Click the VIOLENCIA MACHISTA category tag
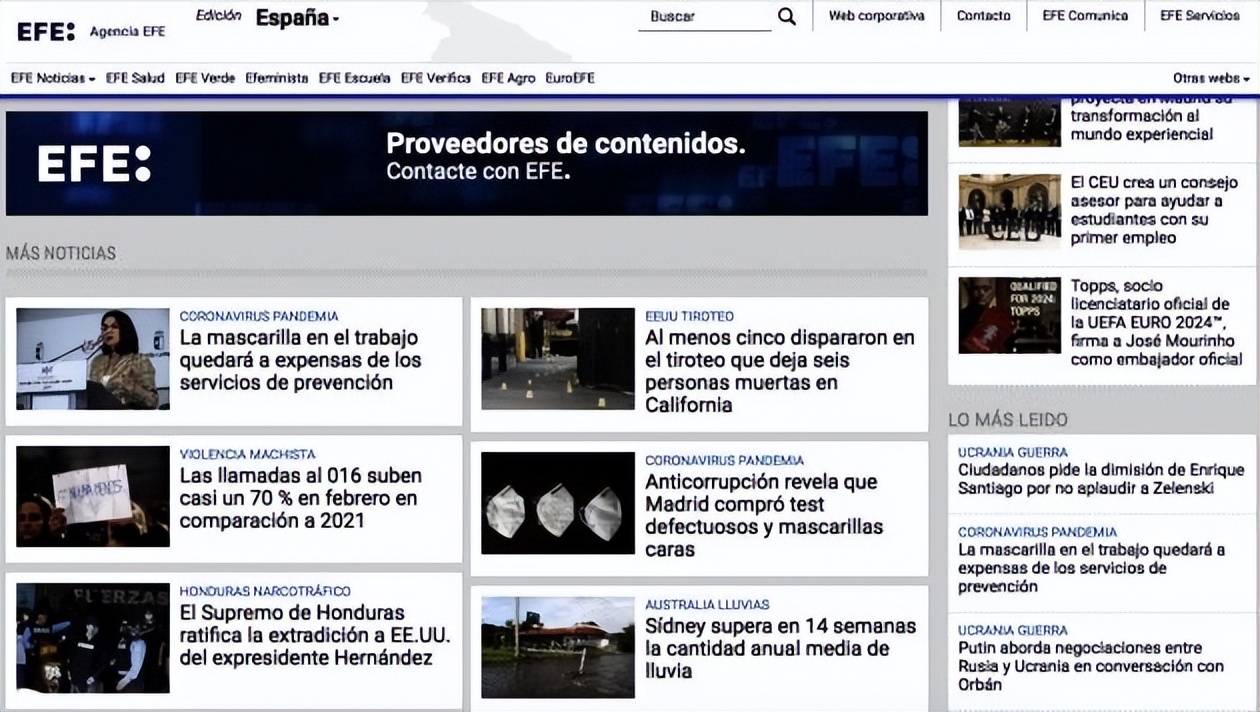The height and width of the screenshot is (712, 1260). (x=247, y=454)
